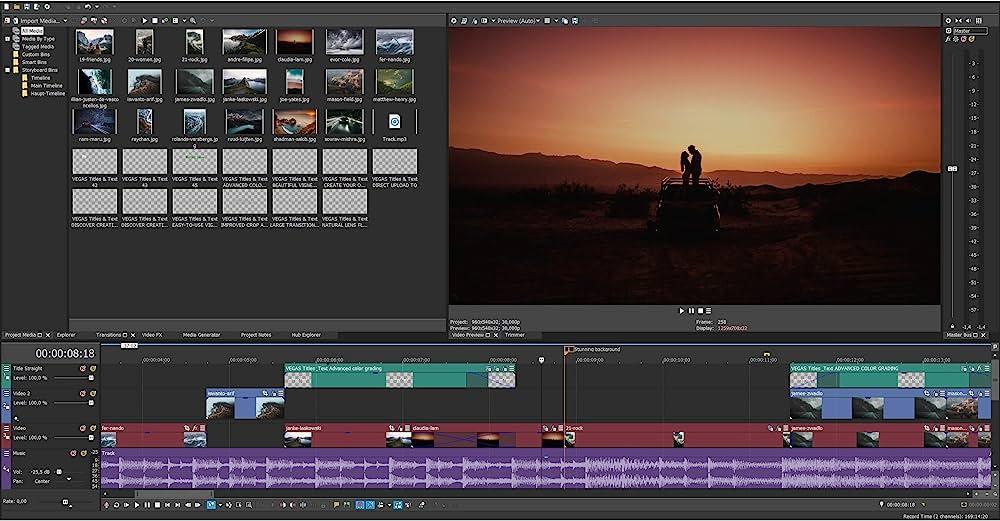Save the project from the top toolbar

(27, 6)
